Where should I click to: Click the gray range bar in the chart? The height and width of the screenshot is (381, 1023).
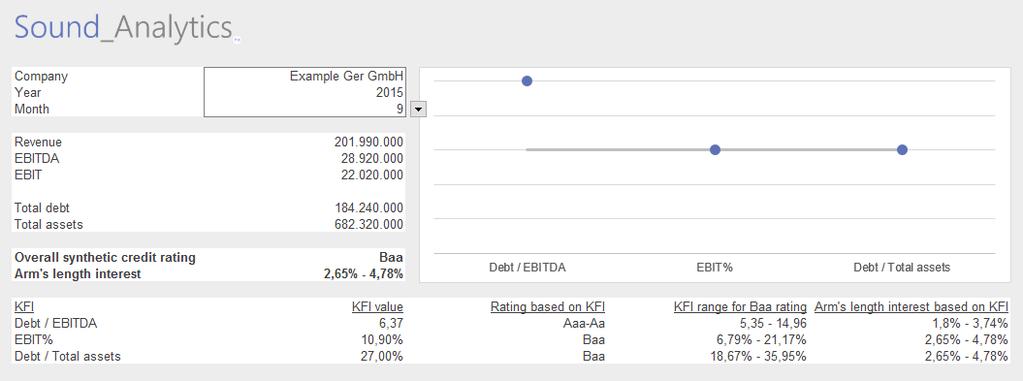tap(714, 150)
